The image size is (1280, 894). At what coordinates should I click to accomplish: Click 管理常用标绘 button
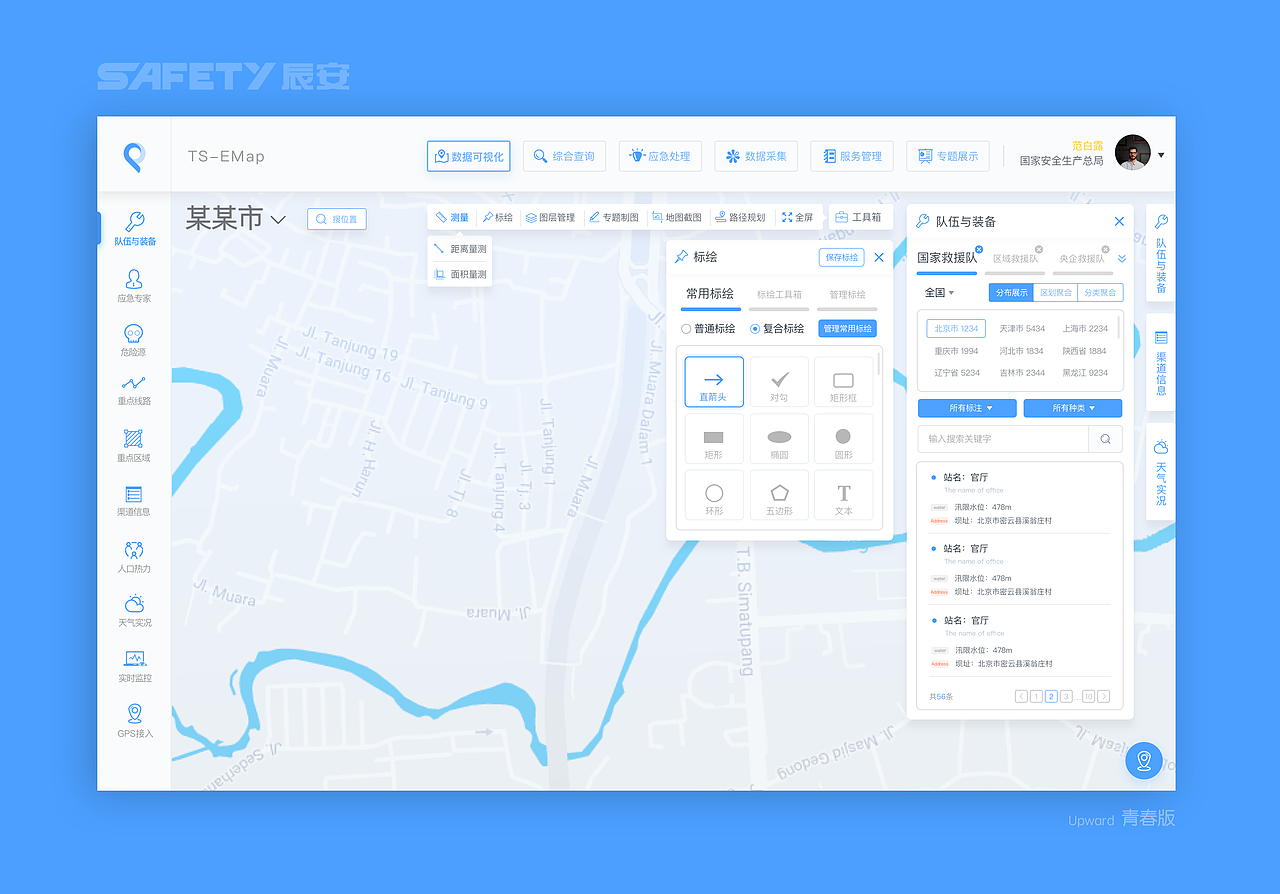pos(847,329)
